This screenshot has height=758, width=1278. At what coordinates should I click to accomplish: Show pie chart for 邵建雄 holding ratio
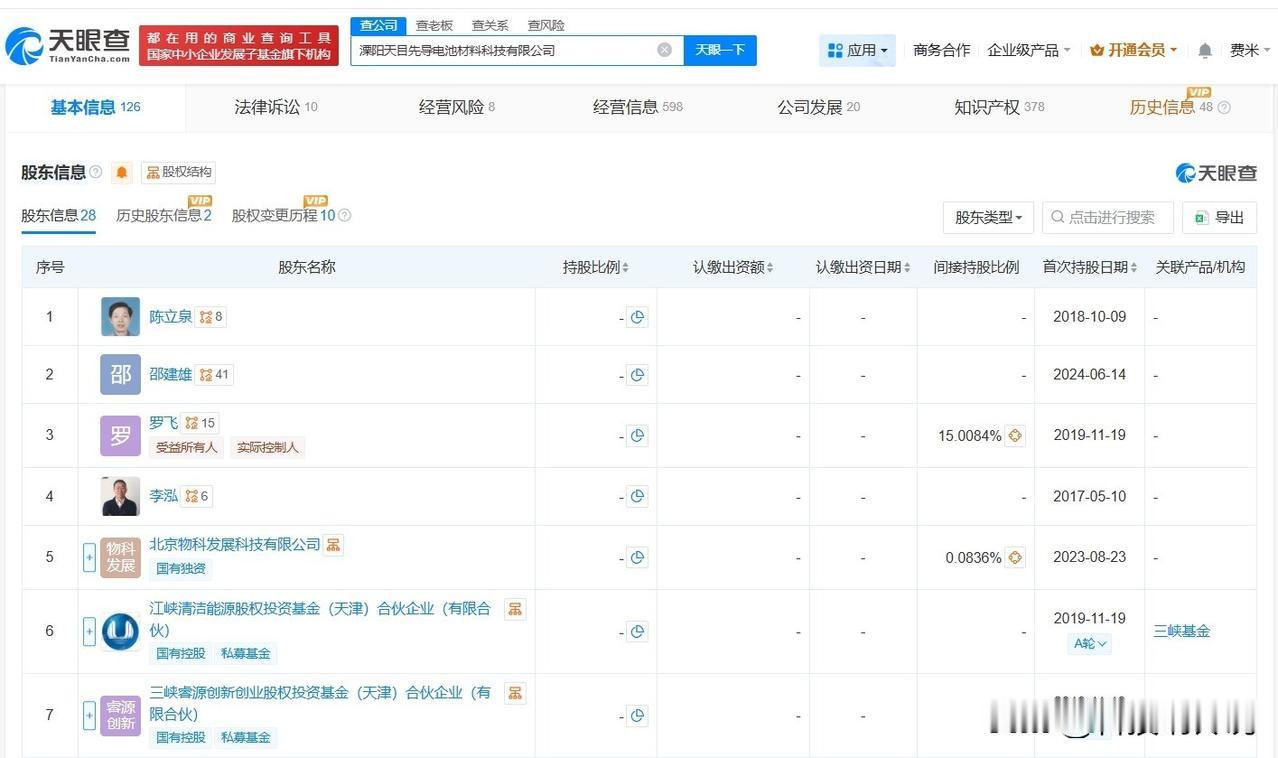pyautogui.click(x=637, y=375)
